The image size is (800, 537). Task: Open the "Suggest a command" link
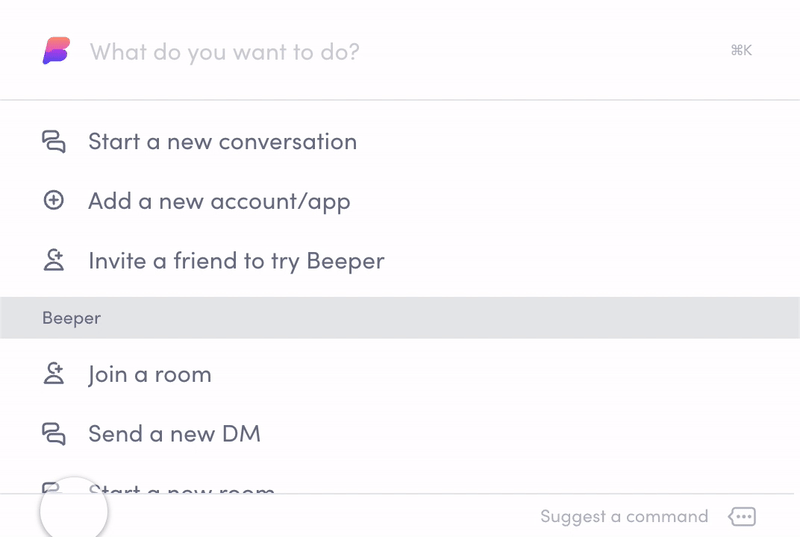point(624,516)
